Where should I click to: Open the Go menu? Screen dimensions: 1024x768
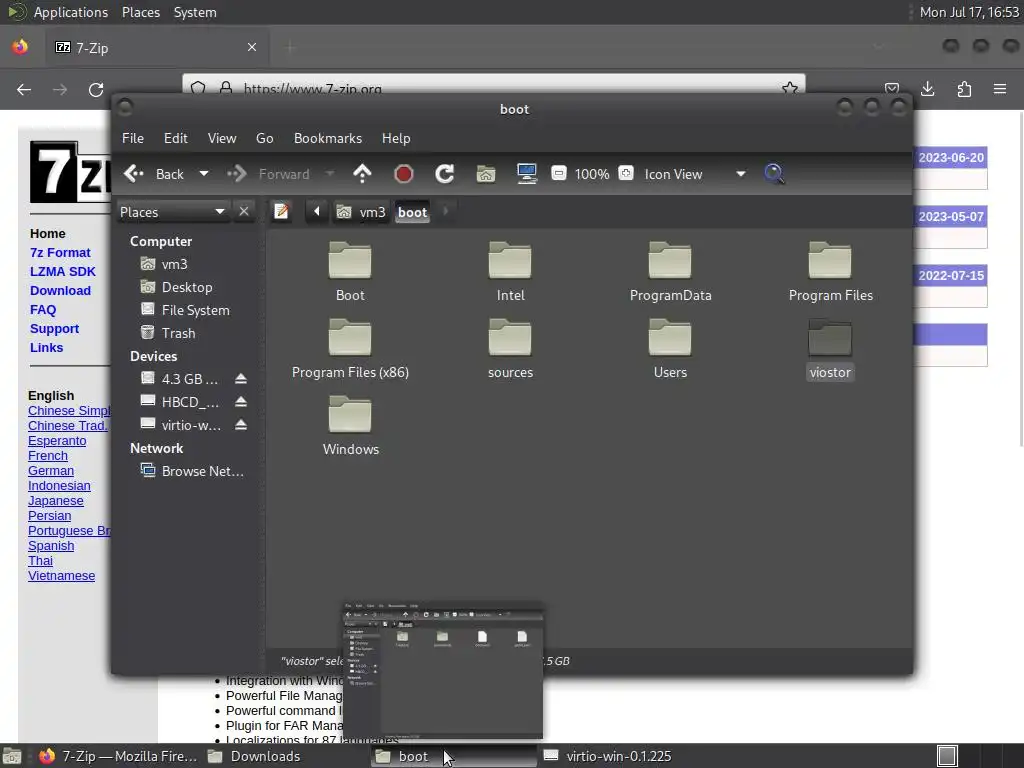pos(264,138)
